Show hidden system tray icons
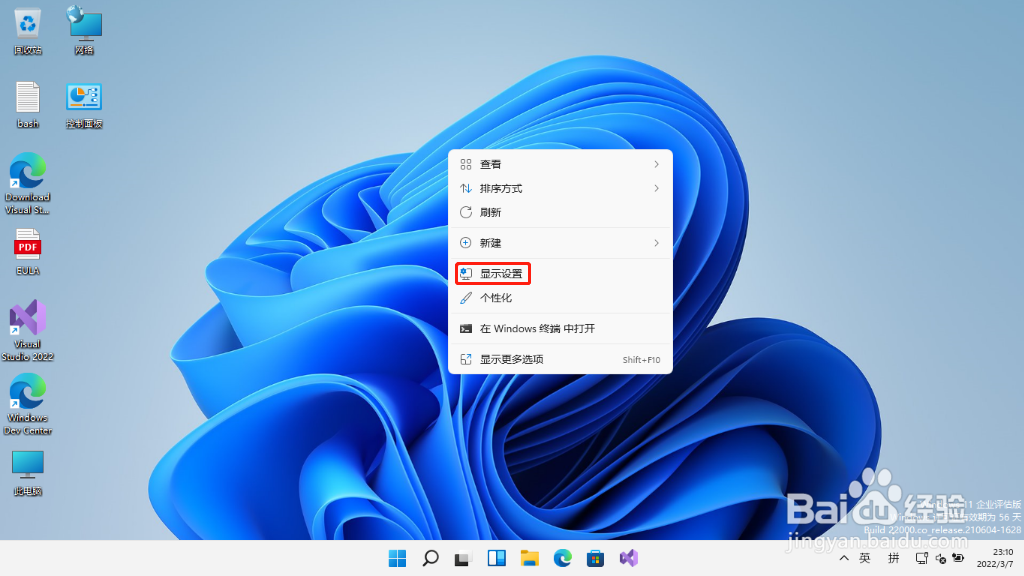This screenshot has width=1024, height=576. (x=844, y=558)
